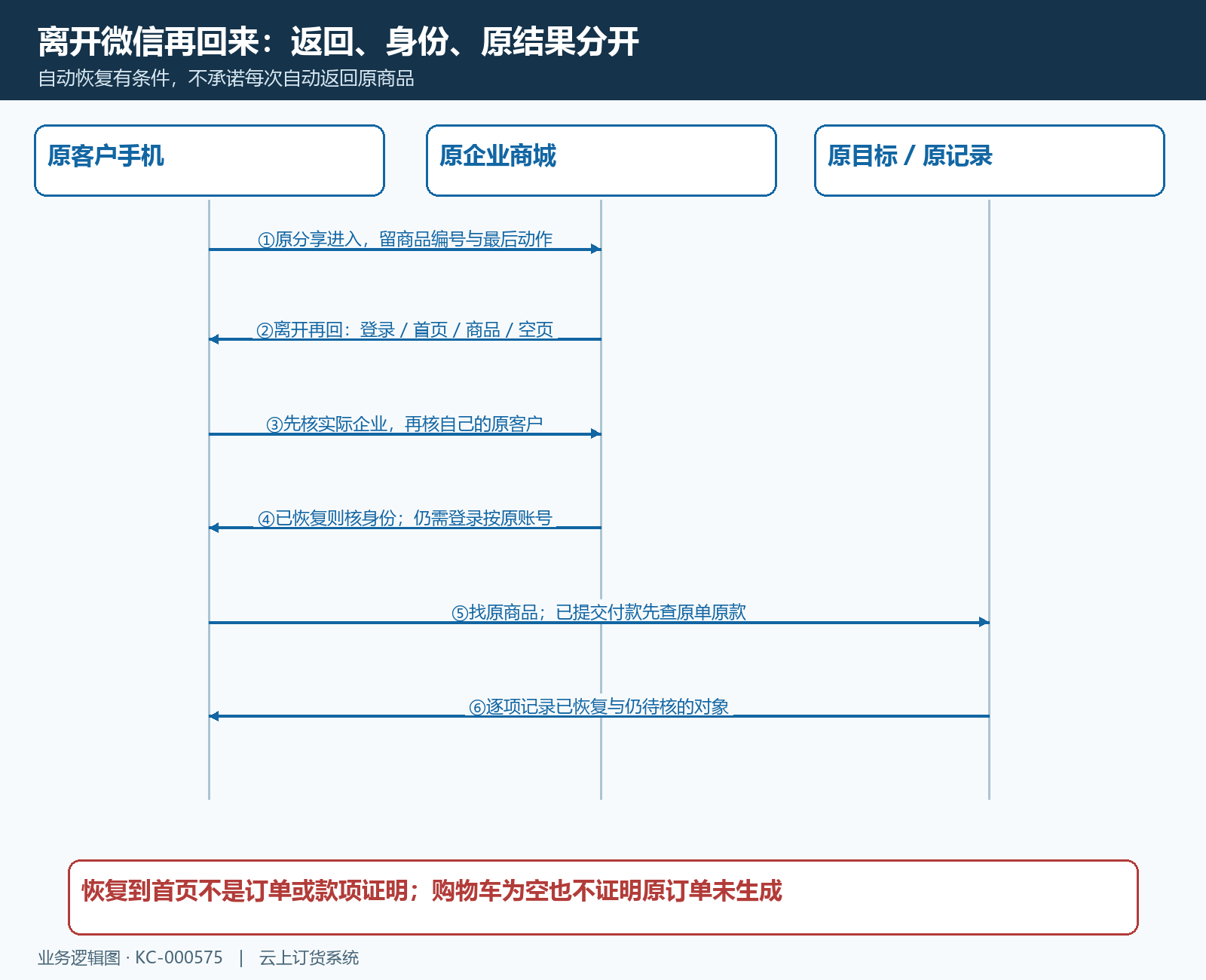
Task: Click footer text 云上订货系统
Action: coord(309,957)
